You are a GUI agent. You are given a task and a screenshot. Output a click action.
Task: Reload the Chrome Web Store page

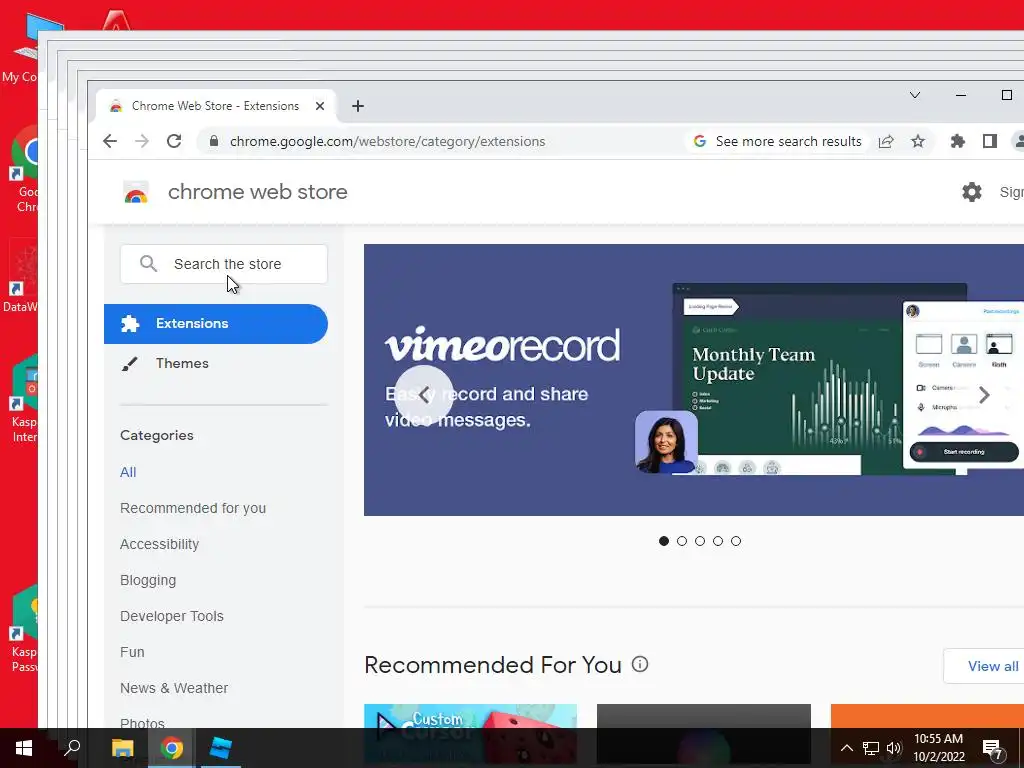174,141
